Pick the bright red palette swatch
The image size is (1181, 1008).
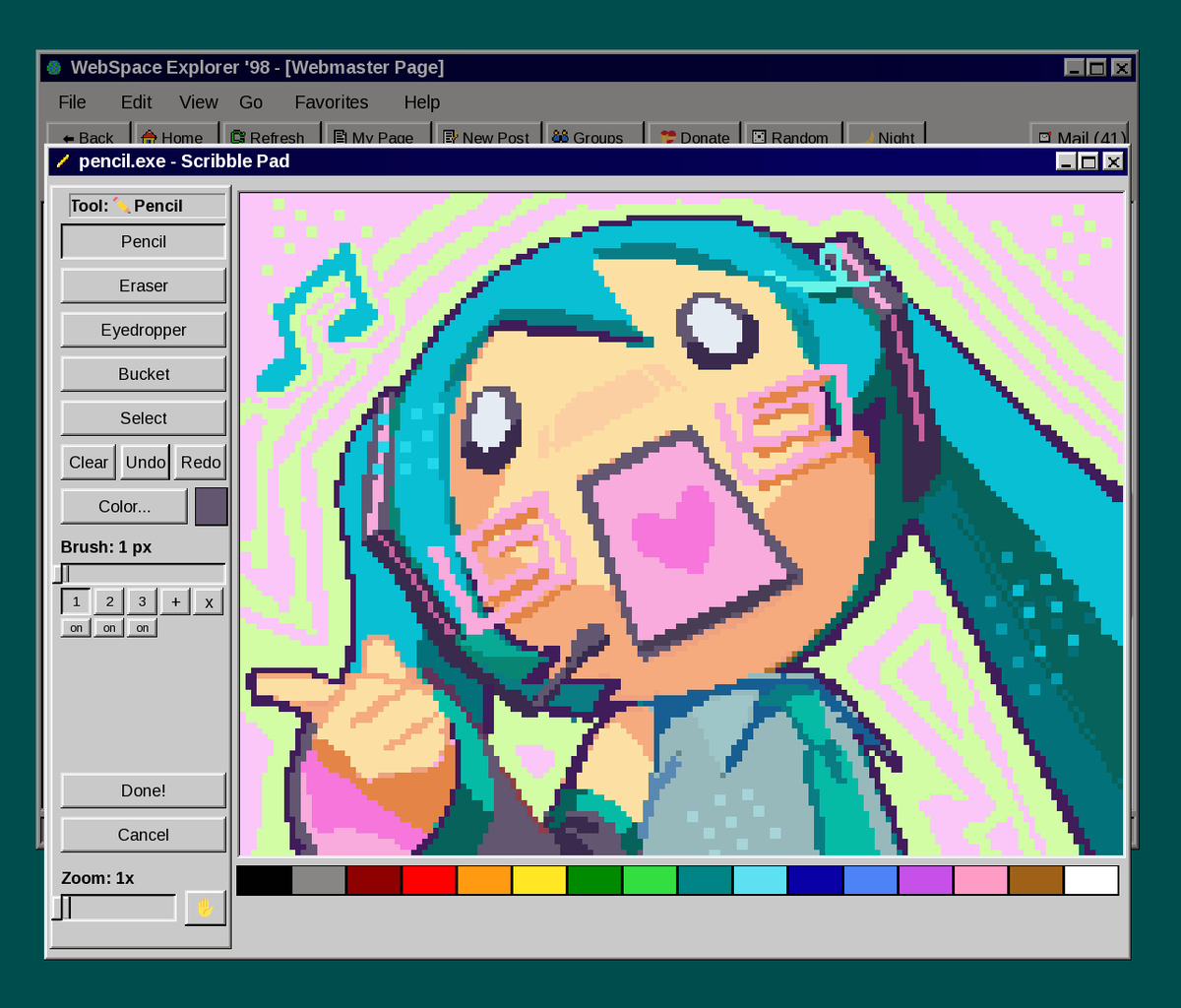pyautogui.click(x=429, y=880)
